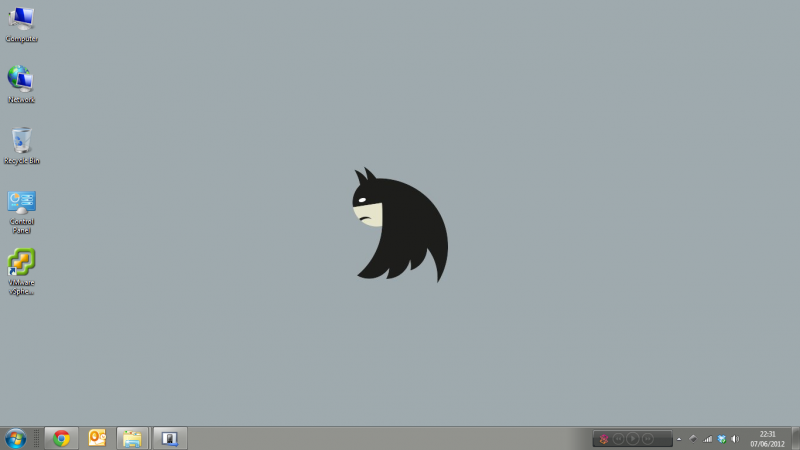Select the Network desktop icon
This screenshot has height=450, width=800.
click(21, 85)
